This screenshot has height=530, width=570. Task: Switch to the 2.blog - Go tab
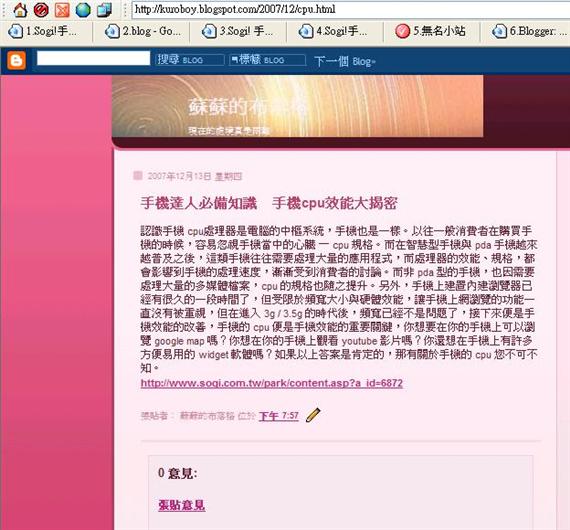(142, 31)
